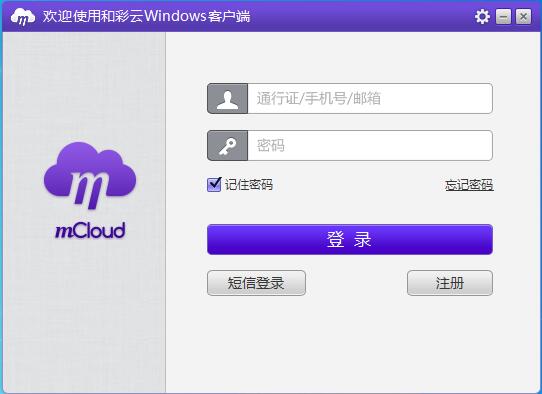The width and height of the screenshot is (542, 394).
Task: Close the 和彩云 client window
Action: [x=523, y=16]
